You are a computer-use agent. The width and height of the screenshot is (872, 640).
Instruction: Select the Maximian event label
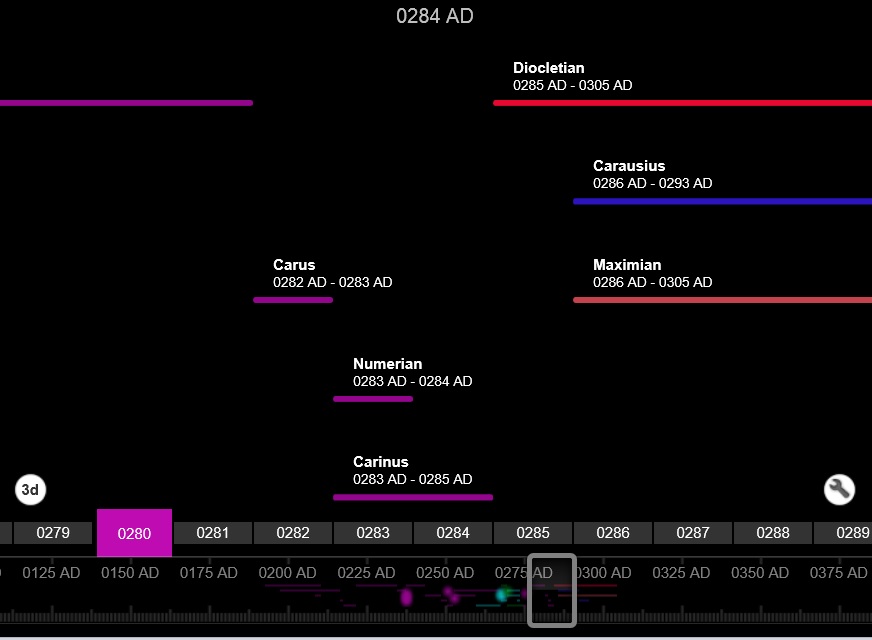coord(626,265)
